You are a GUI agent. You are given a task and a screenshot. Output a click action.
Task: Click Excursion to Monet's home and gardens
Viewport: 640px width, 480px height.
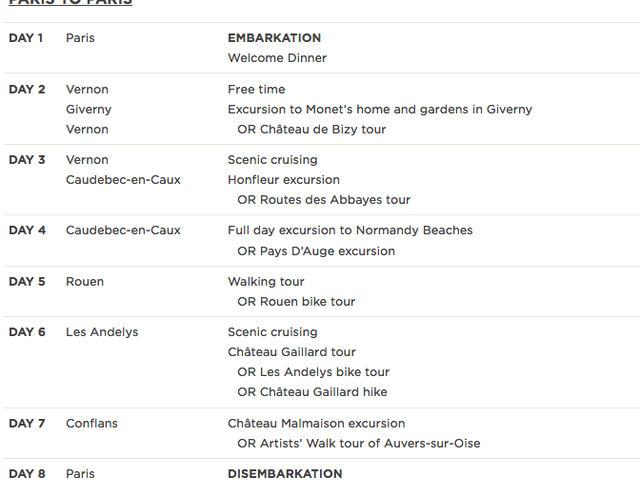coord(379,109)
